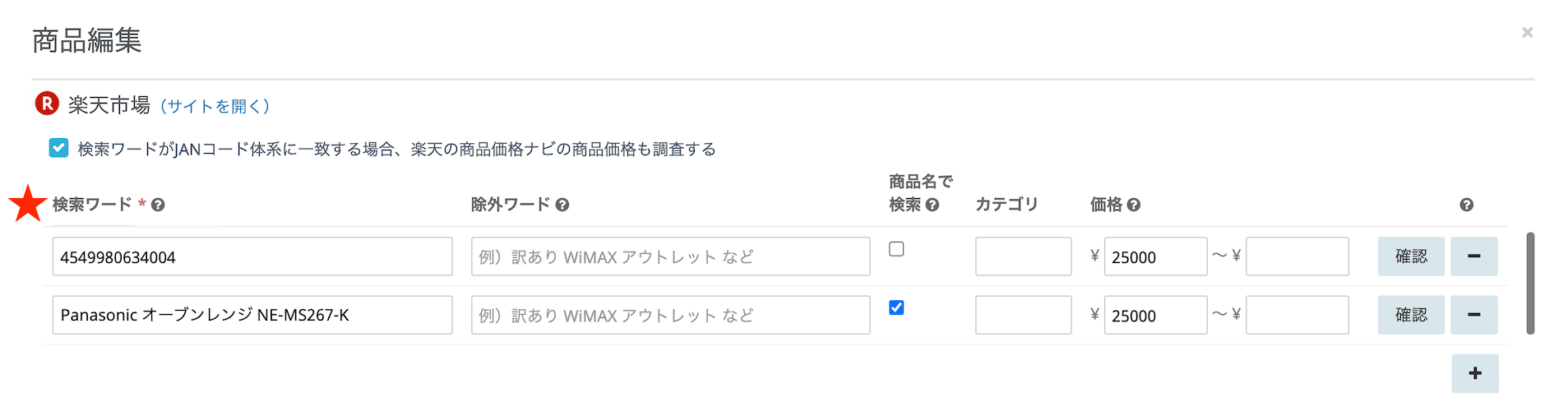Open the サイトを開く link

(x=215, y=106)
